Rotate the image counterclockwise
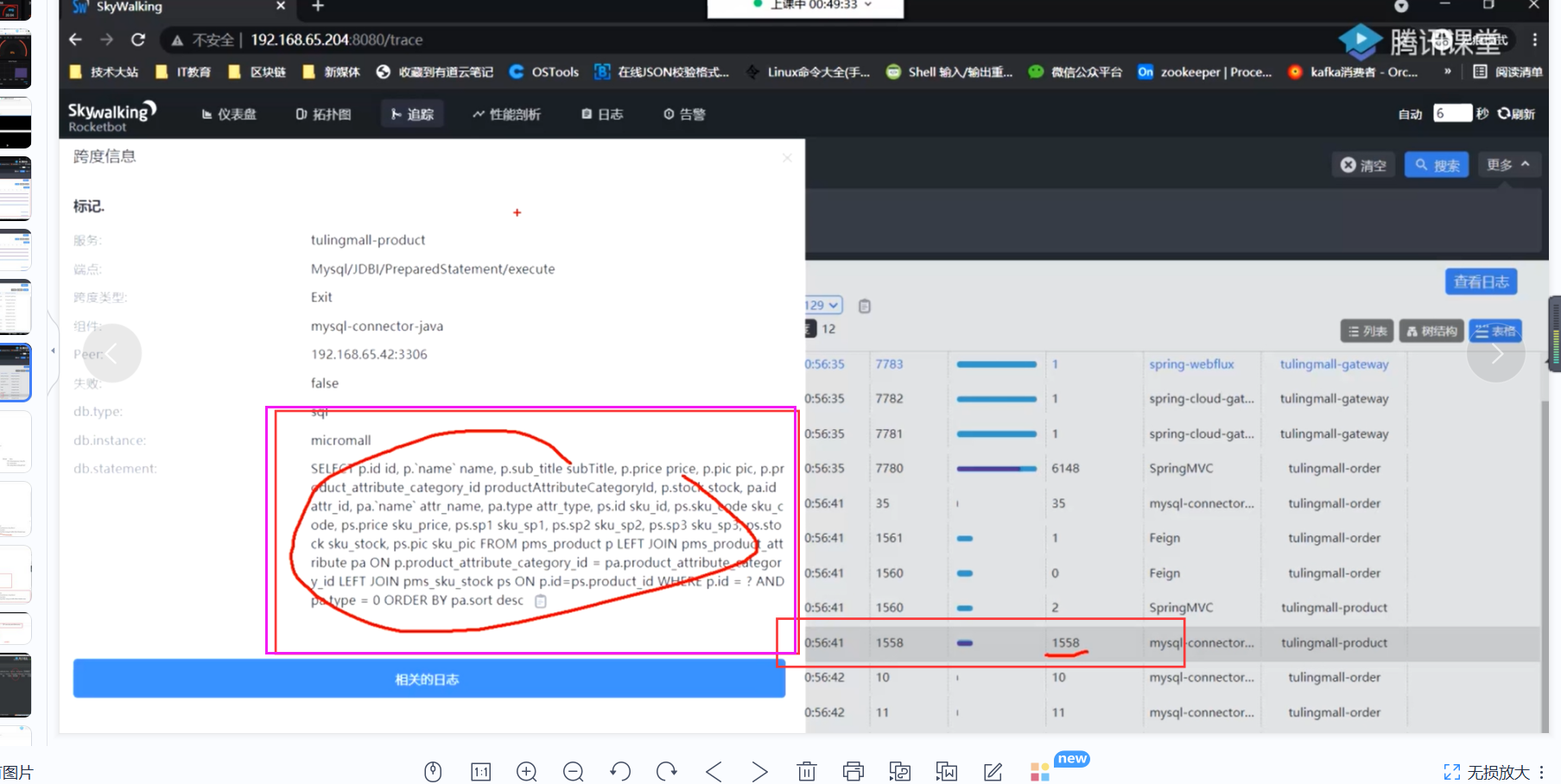The height and width of the screenshot is (784, 1561). 620,771
